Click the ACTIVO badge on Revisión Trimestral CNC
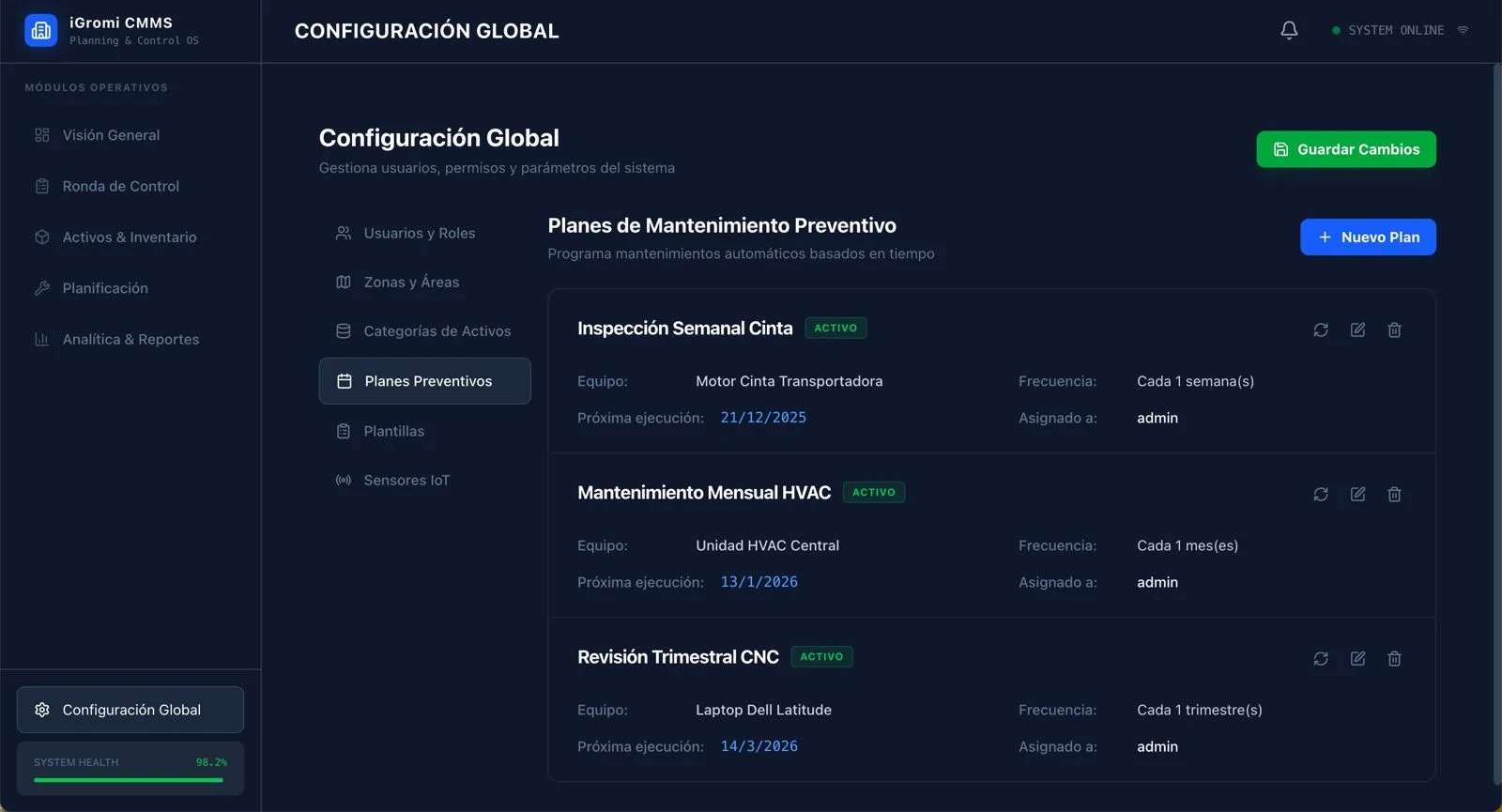This screenshot has height=812, width=1502. click(x=821, y=656)
